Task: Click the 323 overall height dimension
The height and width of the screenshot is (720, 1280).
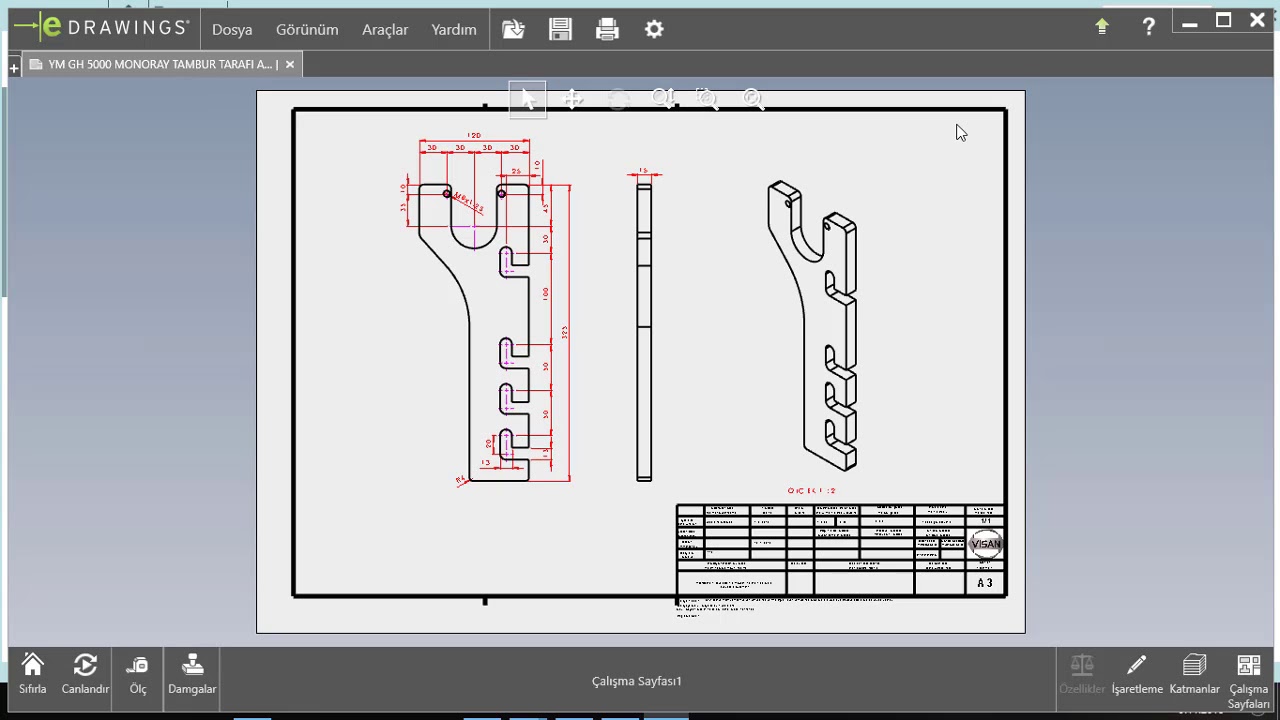Action: (x=565, y=332)
